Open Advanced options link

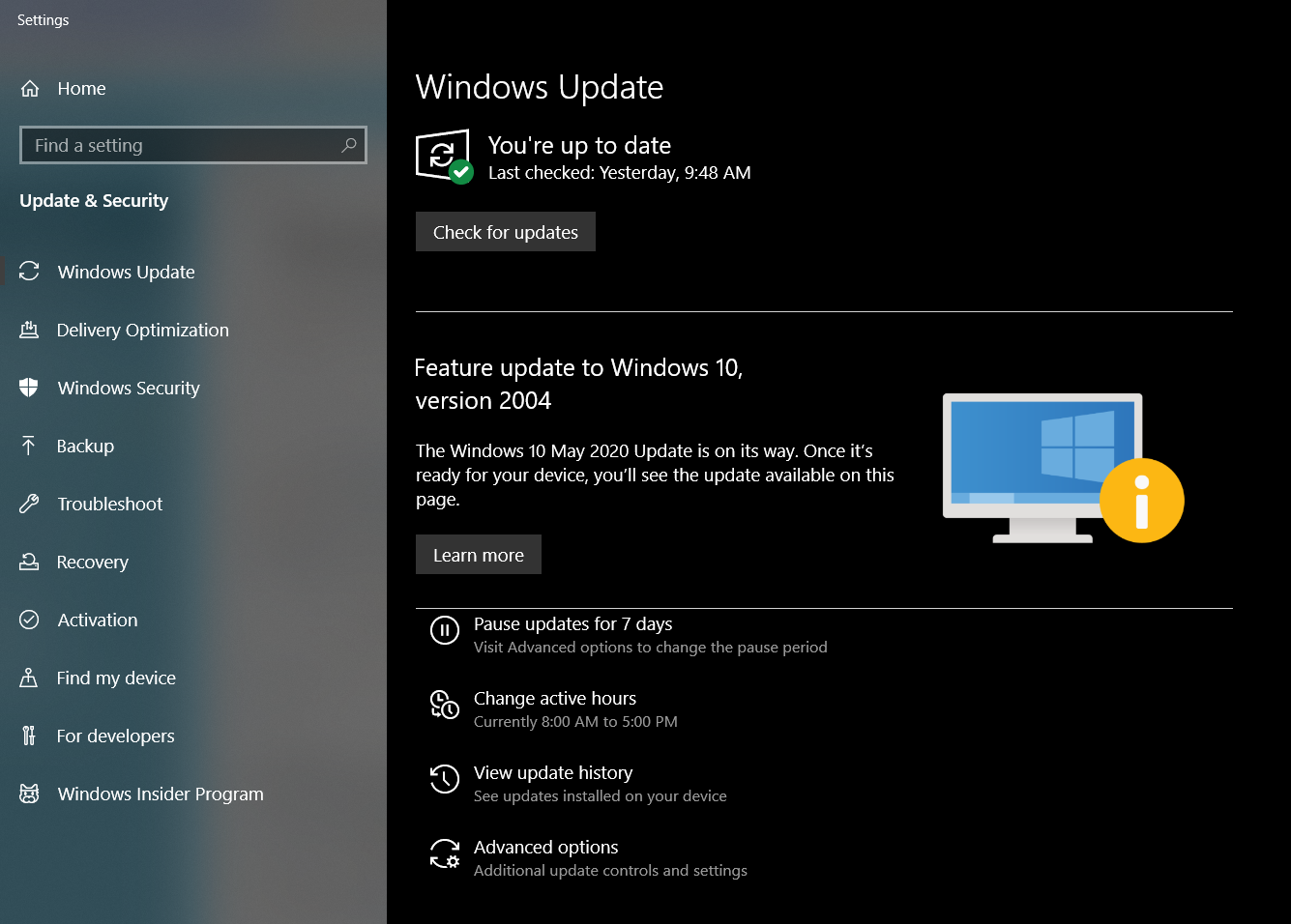coord(546,848)
